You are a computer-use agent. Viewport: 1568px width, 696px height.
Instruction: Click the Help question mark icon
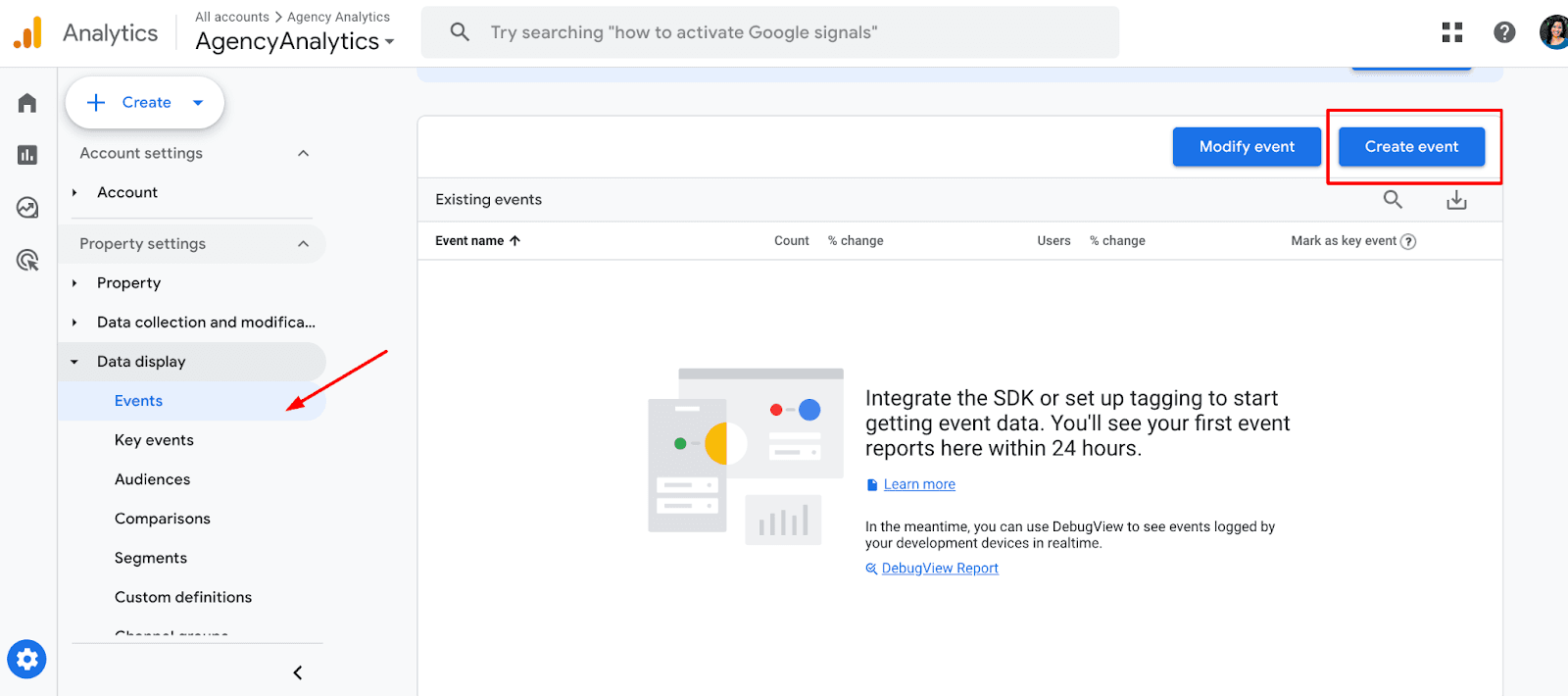click(x=1503, y=32)
